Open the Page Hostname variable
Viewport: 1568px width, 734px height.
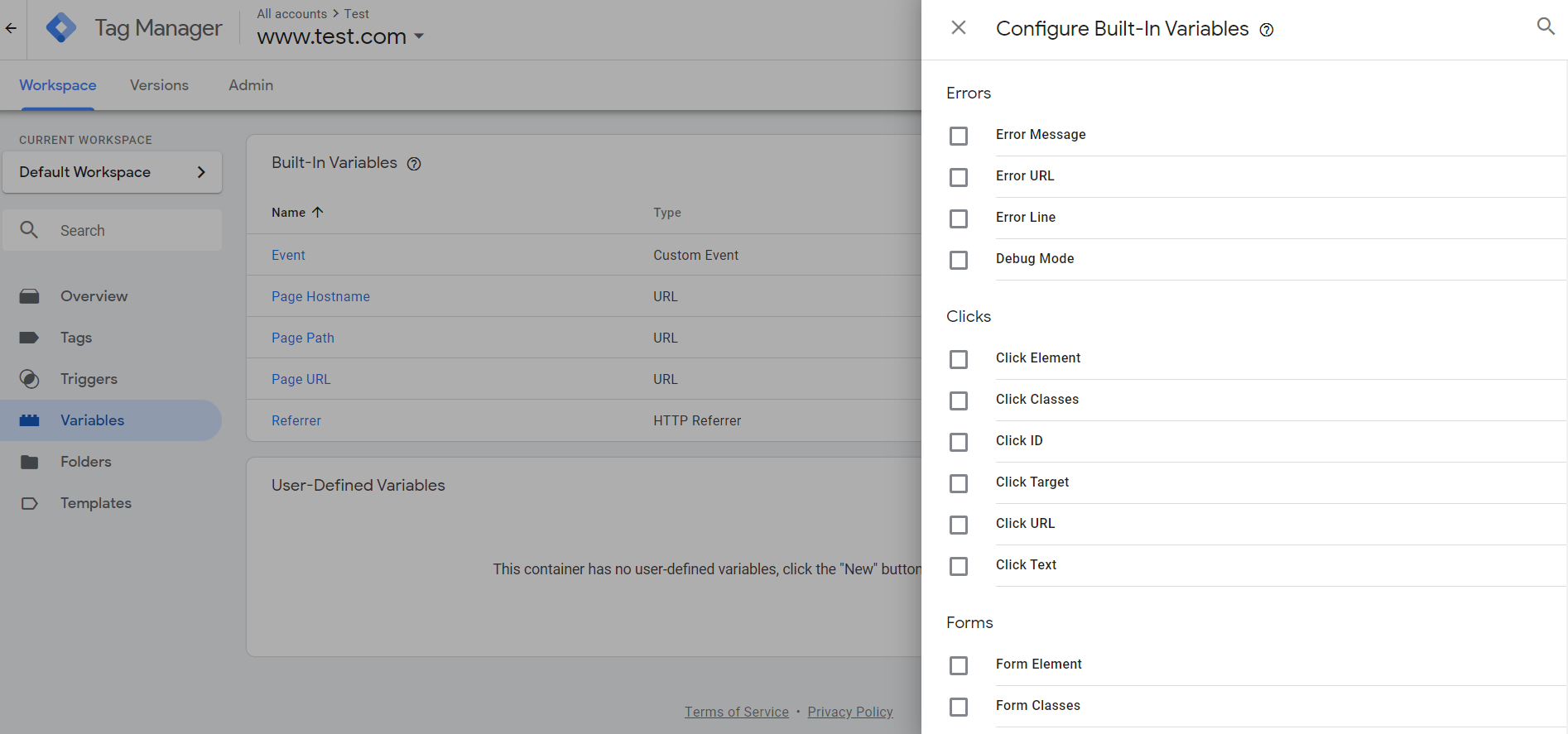click(320, 296)
